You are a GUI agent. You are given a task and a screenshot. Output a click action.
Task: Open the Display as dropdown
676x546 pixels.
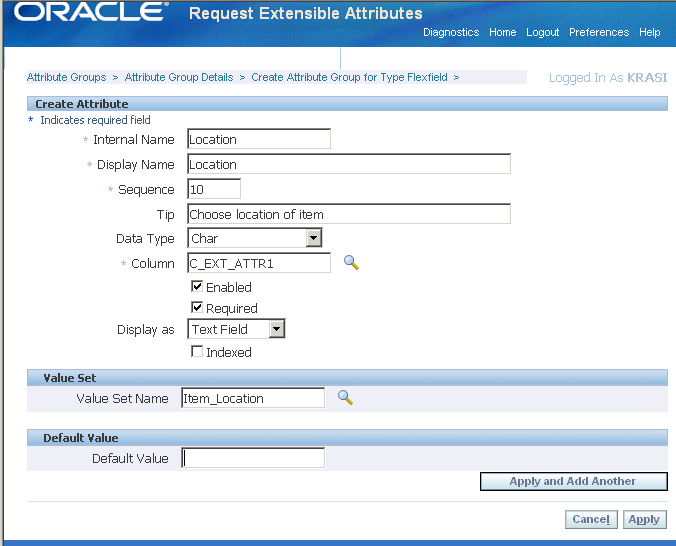[236, 329]
